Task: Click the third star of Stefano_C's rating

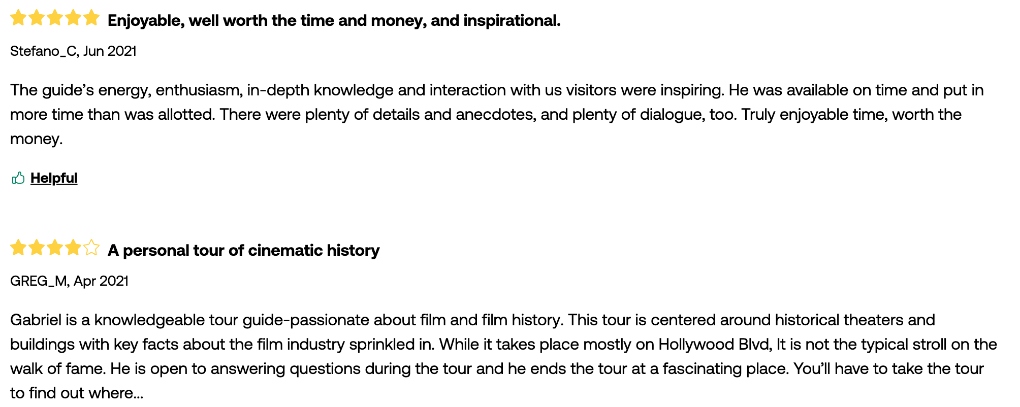Action: [55, 18]
